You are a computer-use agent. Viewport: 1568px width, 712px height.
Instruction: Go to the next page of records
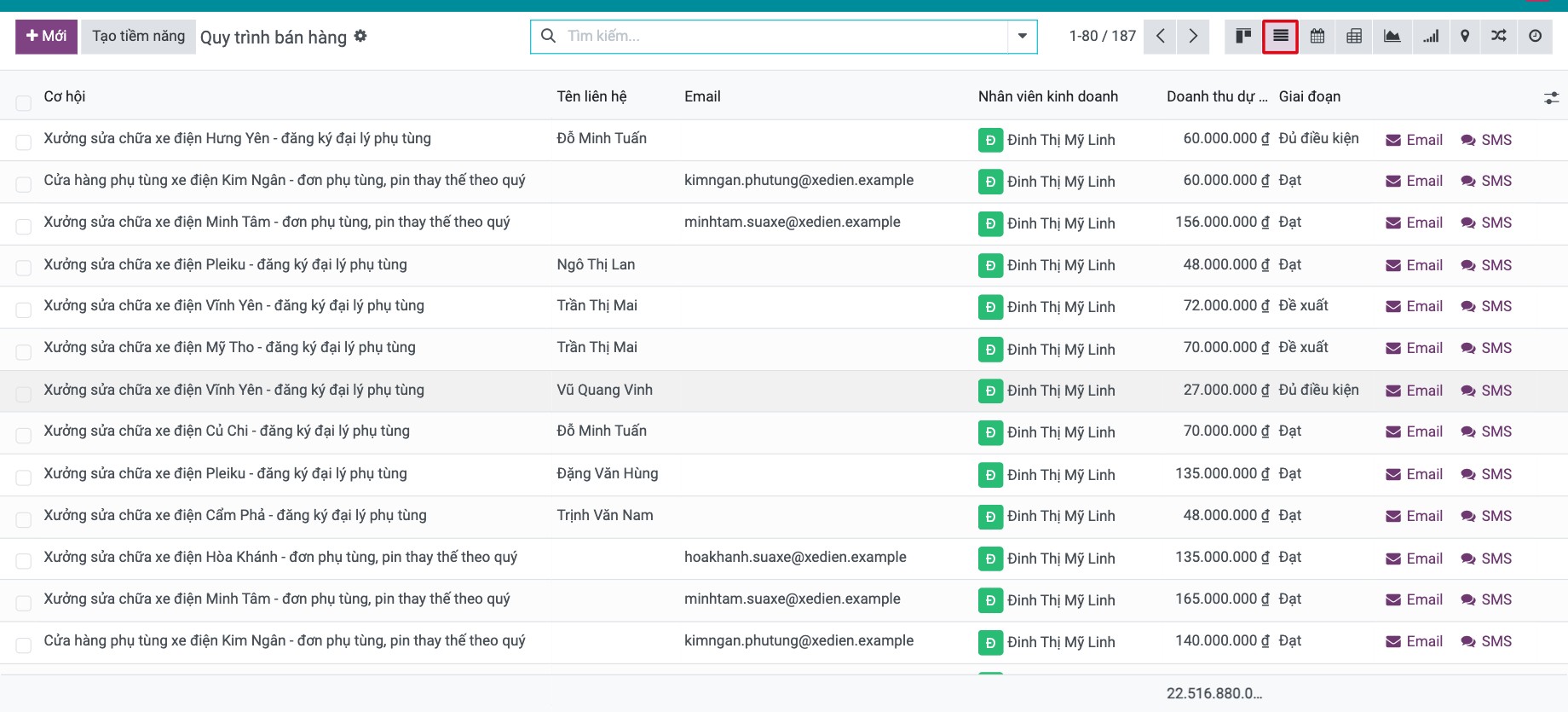pos(1193,37)
